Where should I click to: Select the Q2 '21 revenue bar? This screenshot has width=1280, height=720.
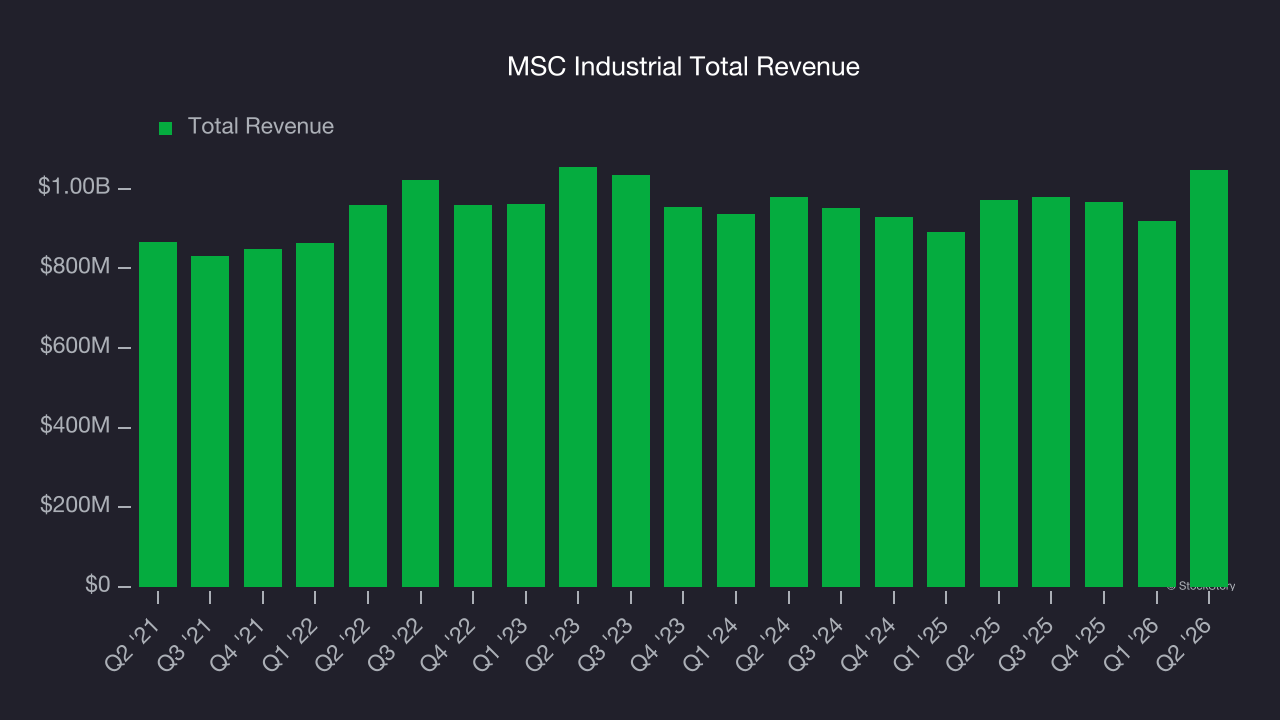tap(158, 414)
